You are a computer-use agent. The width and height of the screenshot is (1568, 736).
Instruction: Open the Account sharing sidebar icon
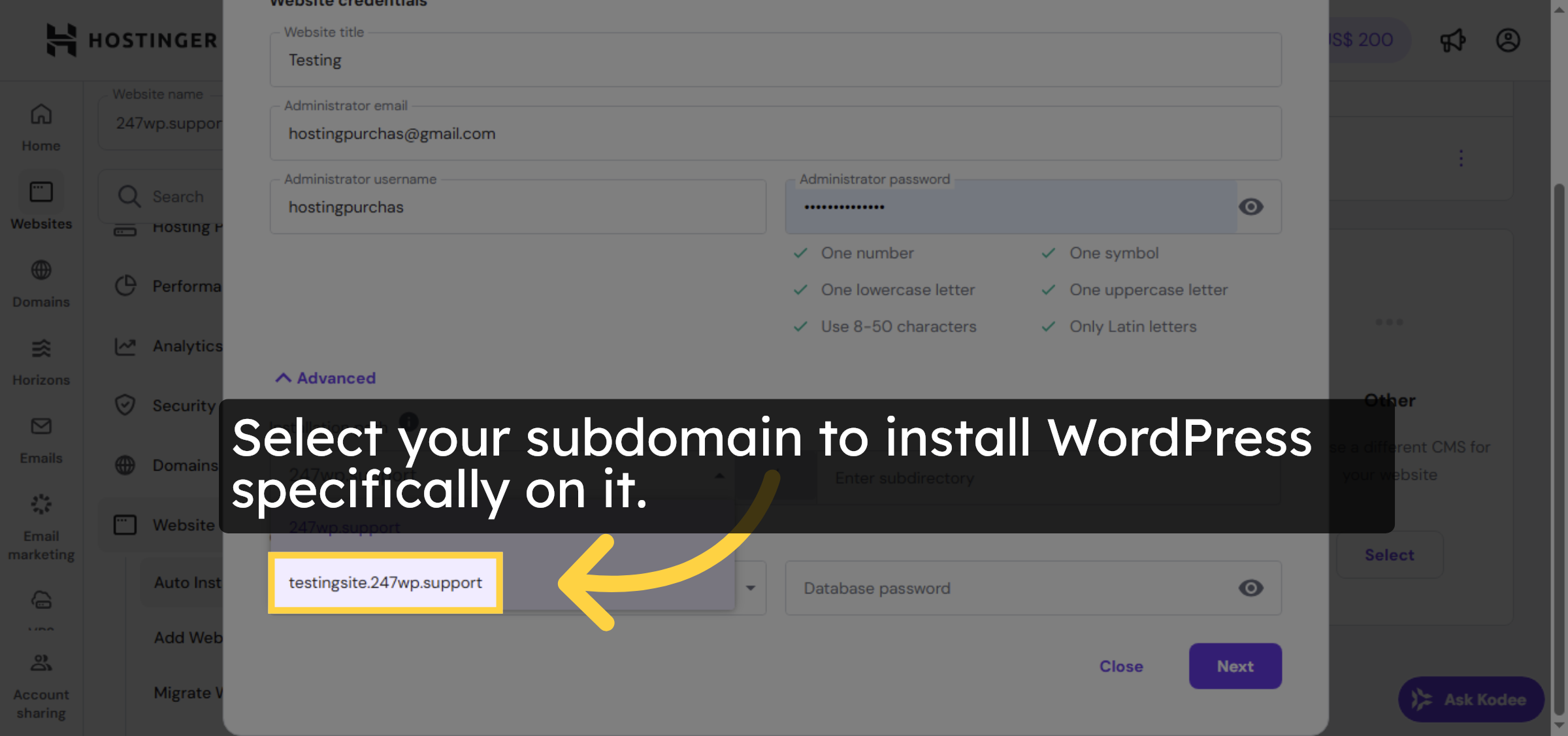[x=41, y=662]
